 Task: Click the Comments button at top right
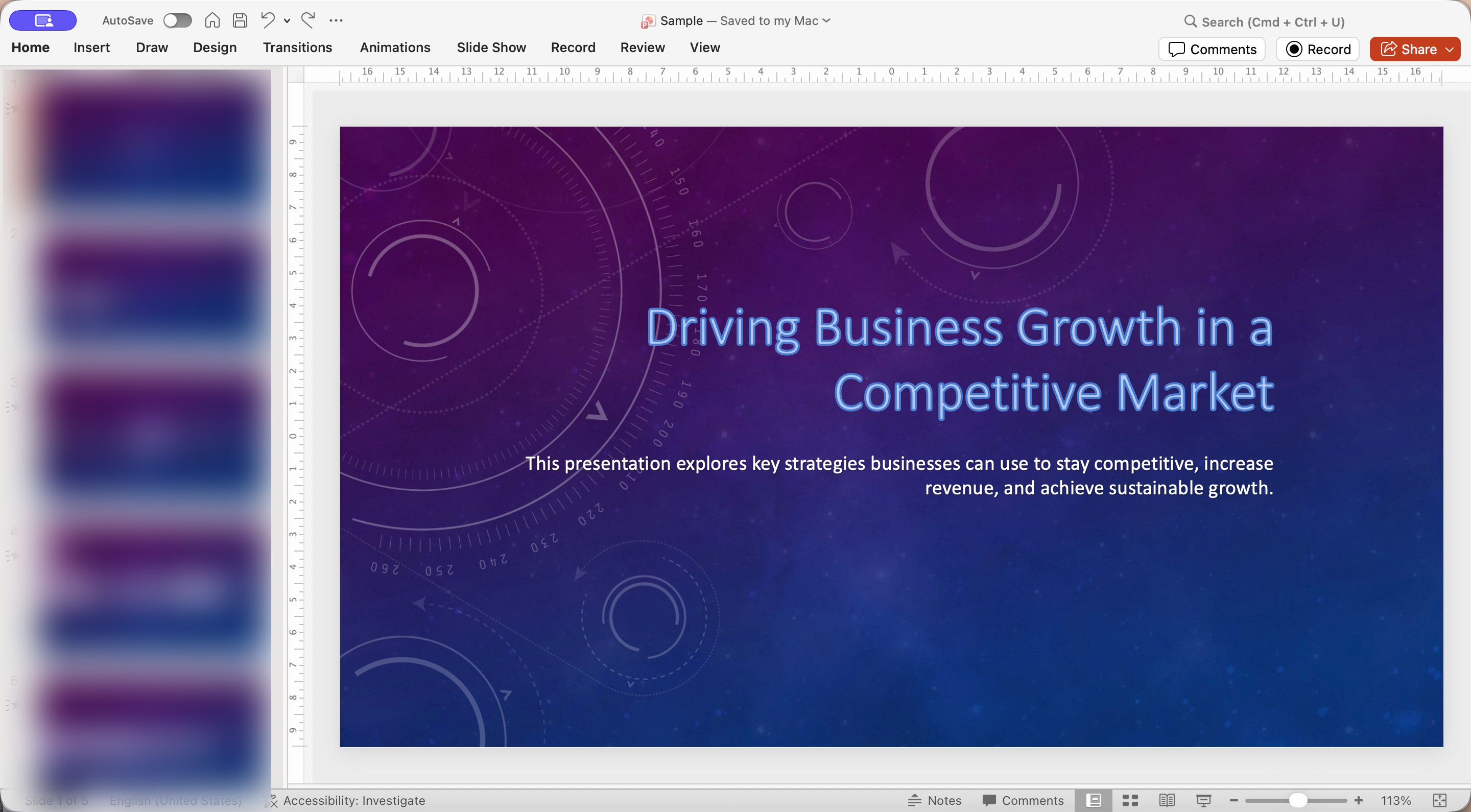pos(1212,50)
